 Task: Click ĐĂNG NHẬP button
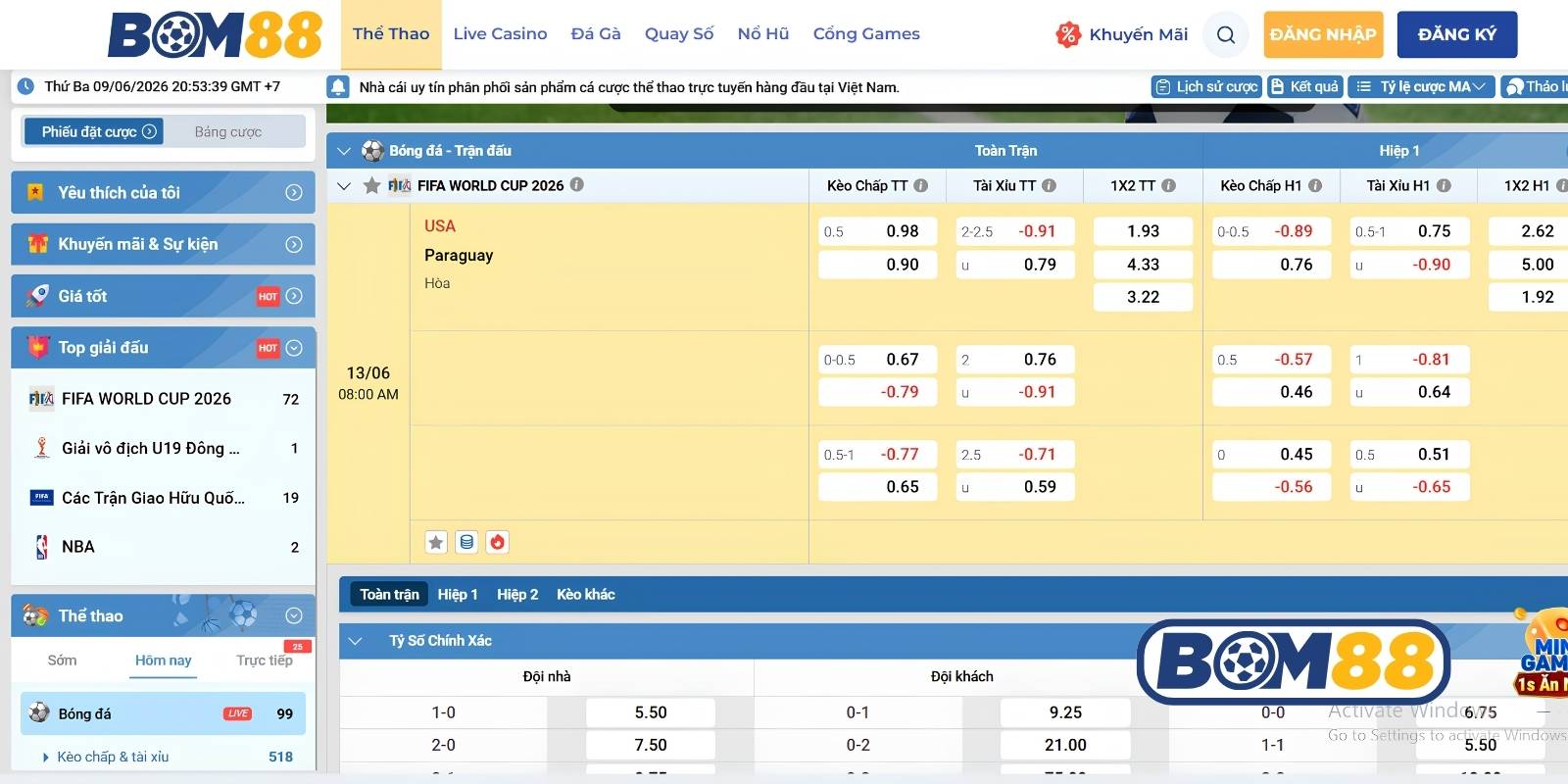point(1323,35)
